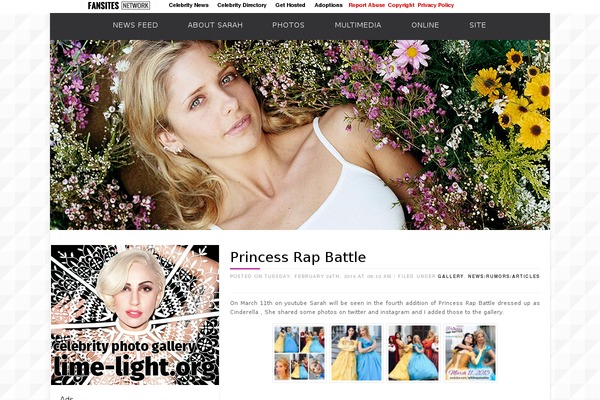Click the News/Rumors/Articles category link
600x400 pixels.
(504, 276)
